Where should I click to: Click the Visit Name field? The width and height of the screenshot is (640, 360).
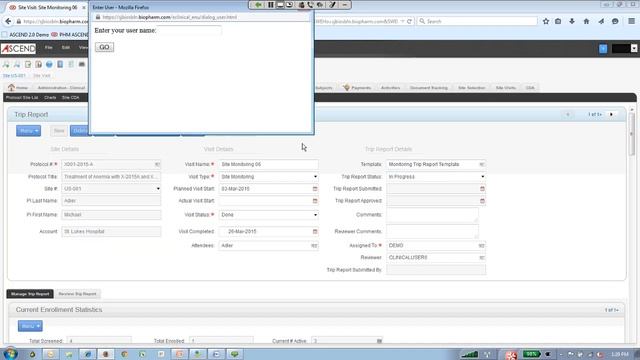click(268, 164)
